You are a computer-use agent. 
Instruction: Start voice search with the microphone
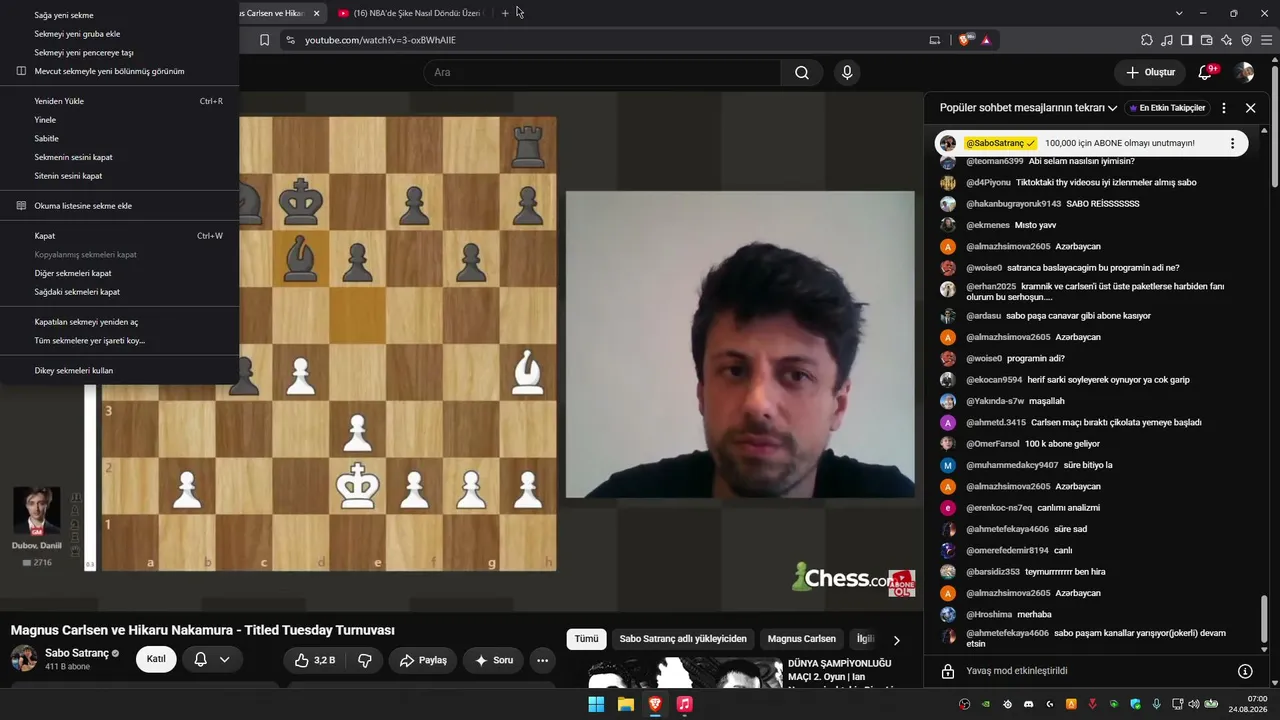click(847, 72)
